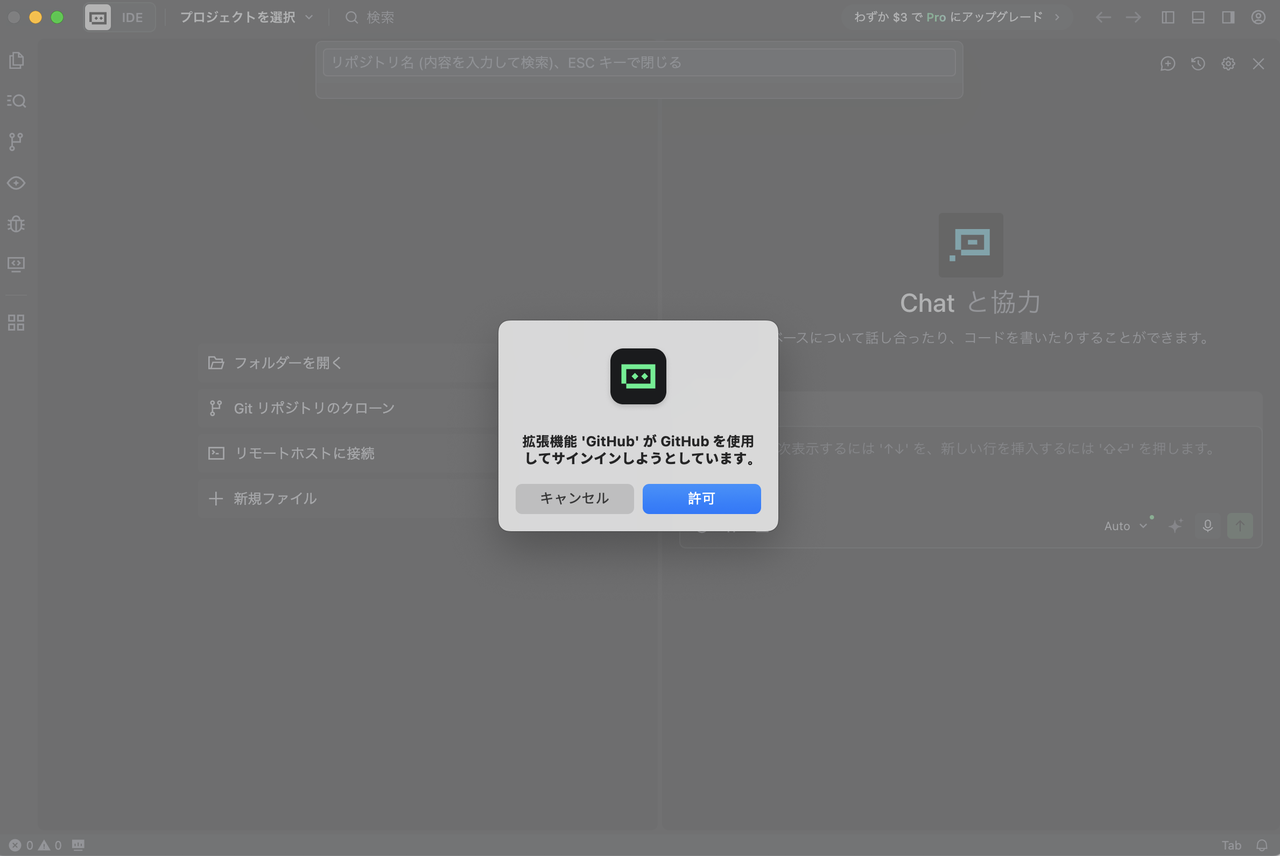Open the debug bug icon in sidebar

(16, 224)
